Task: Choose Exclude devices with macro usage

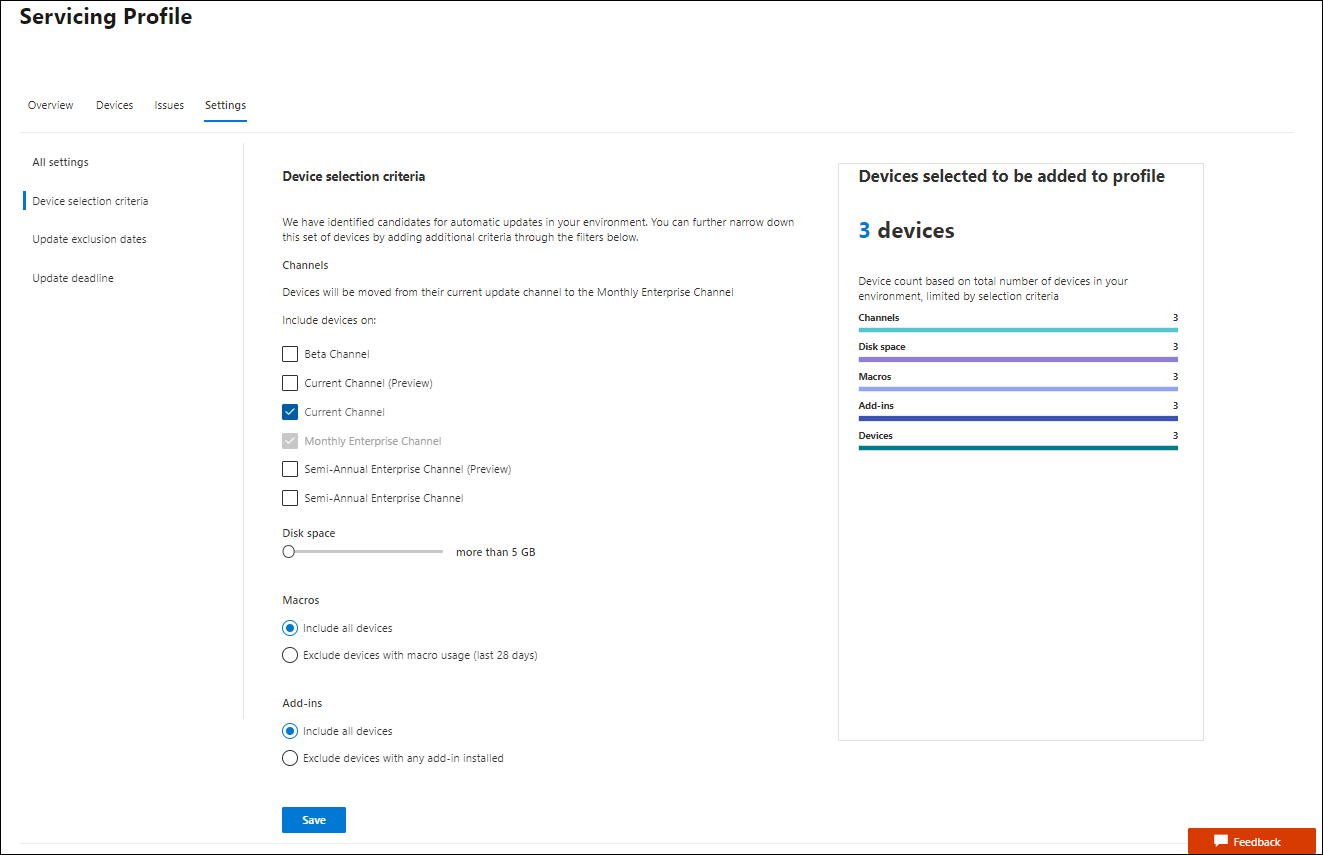Action: coord(290,656)
